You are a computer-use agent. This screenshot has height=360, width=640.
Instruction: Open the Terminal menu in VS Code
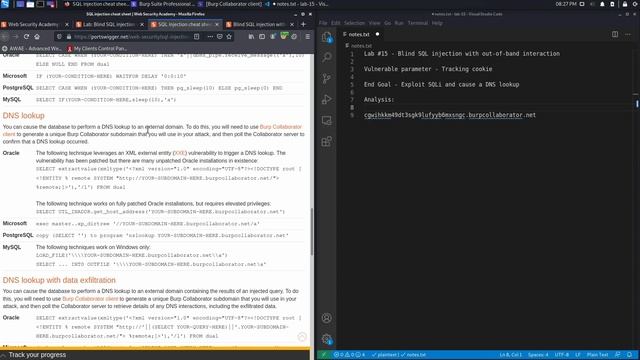pyautogui.click(x=418, y=23)
